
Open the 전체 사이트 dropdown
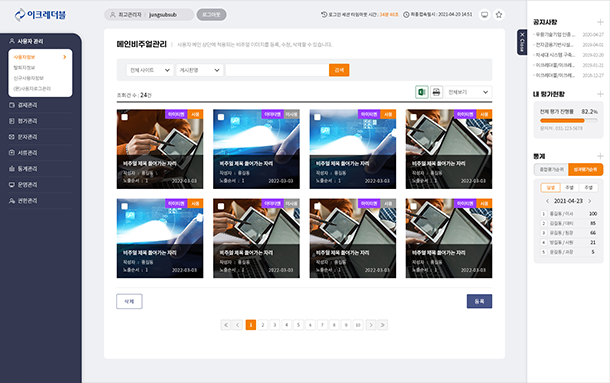150,70
